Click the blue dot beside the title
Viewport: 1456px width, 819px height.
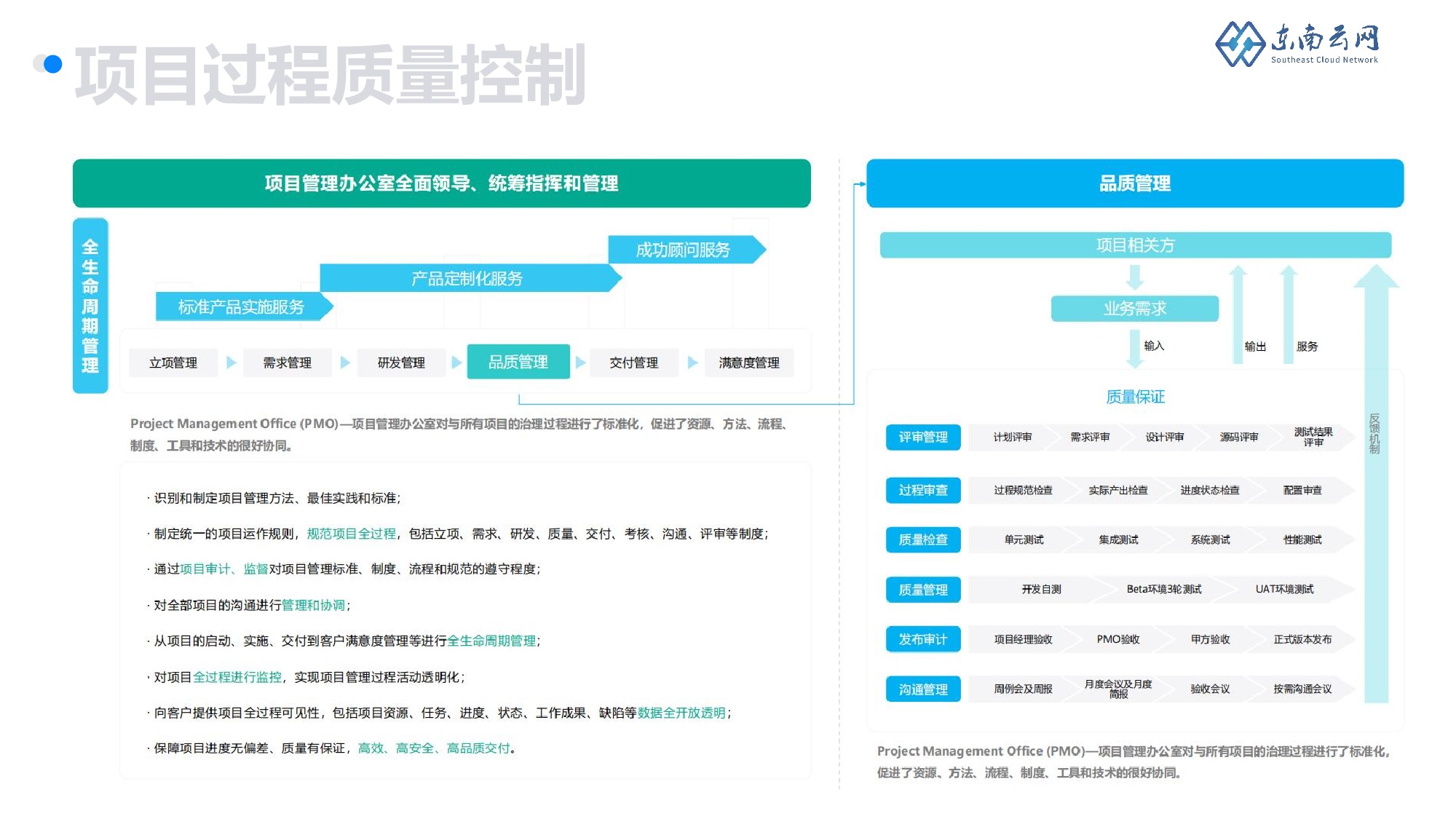click(52, 64)
